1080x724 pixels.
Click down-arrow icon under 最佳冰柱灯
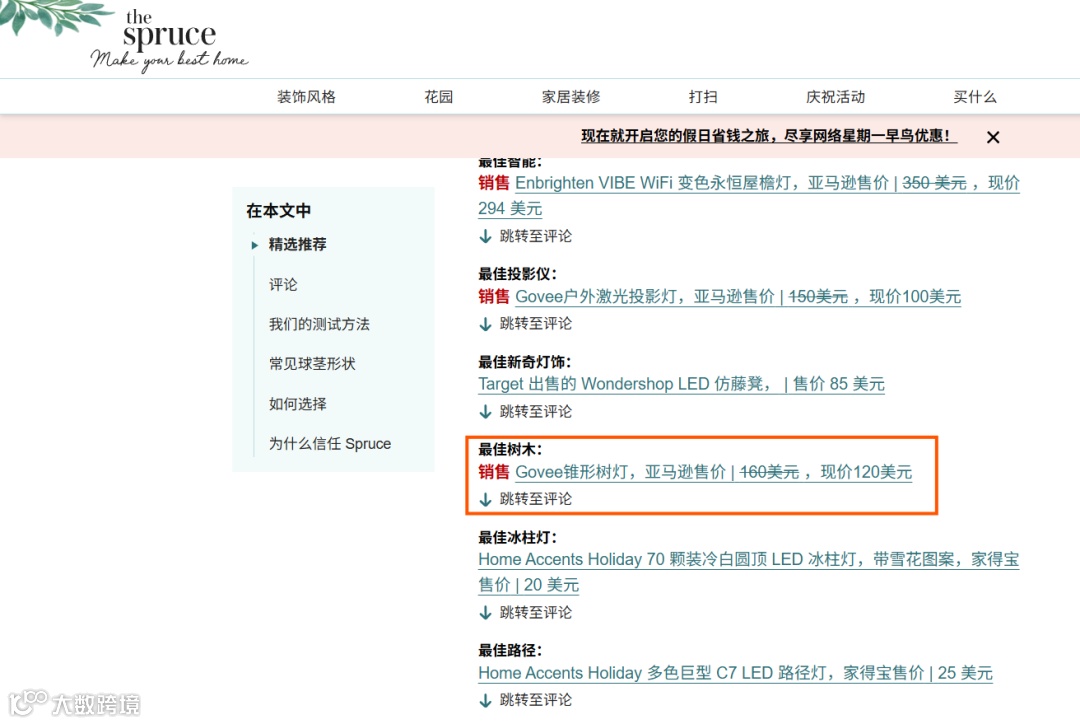click(486, 612)
